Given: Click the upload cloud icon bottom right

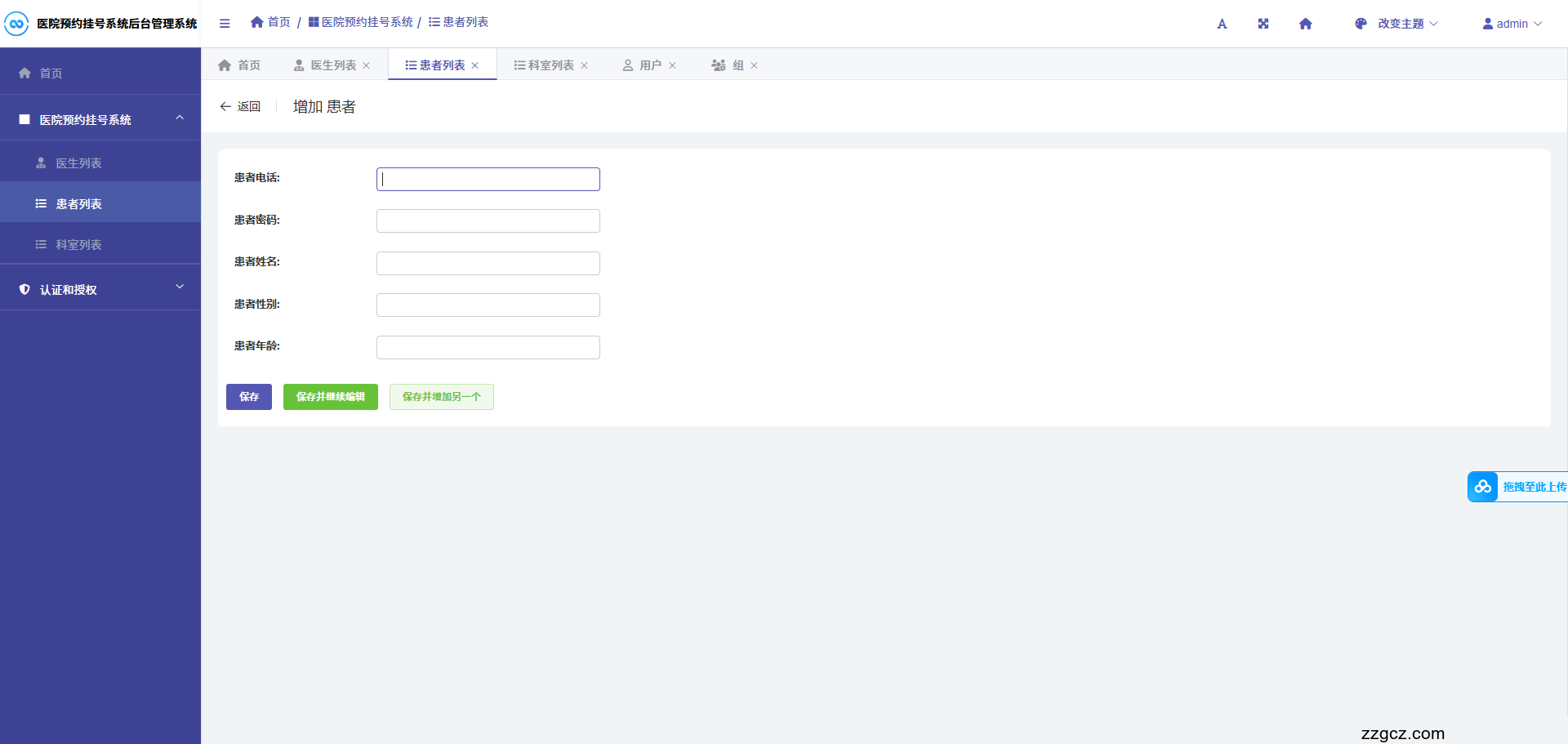Looking at the screenshot, I should click(1483, 486).
